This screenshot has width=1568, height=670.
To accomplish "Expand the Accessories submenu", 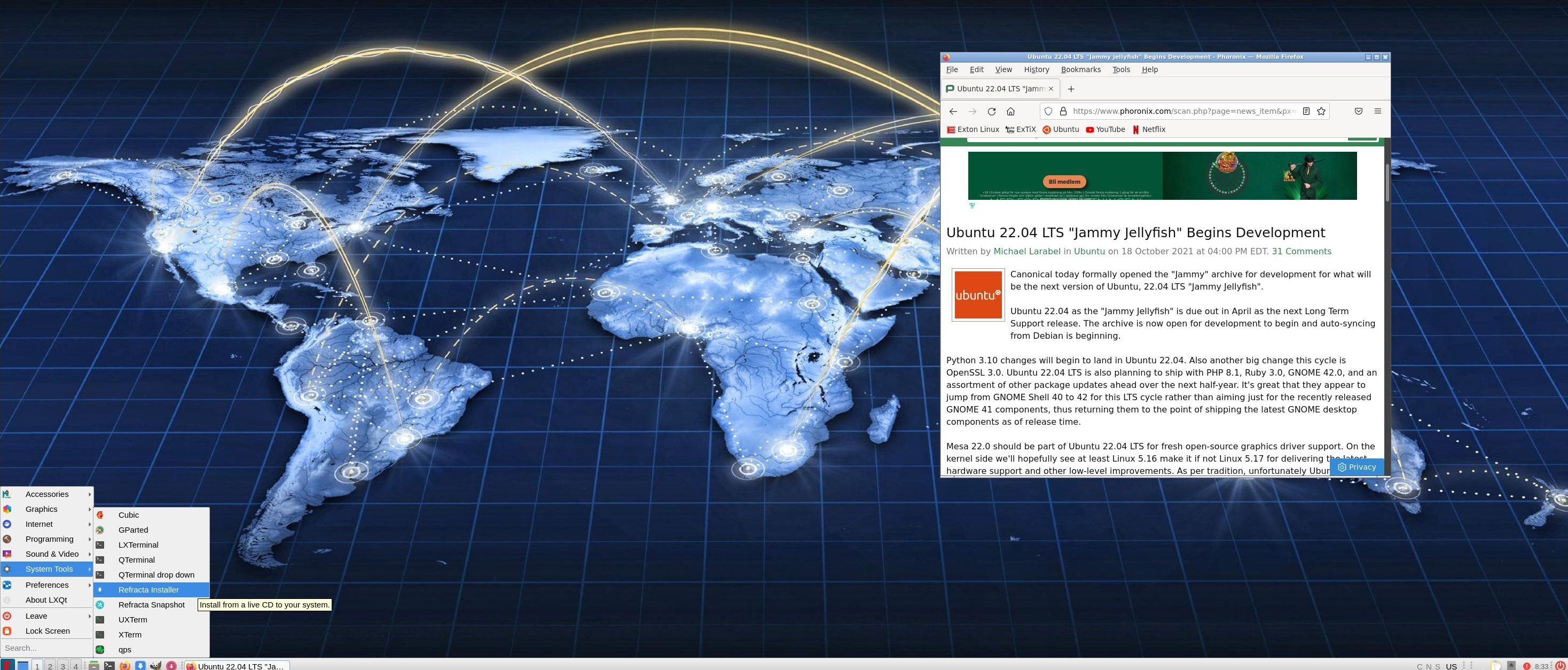I will 47,494.
